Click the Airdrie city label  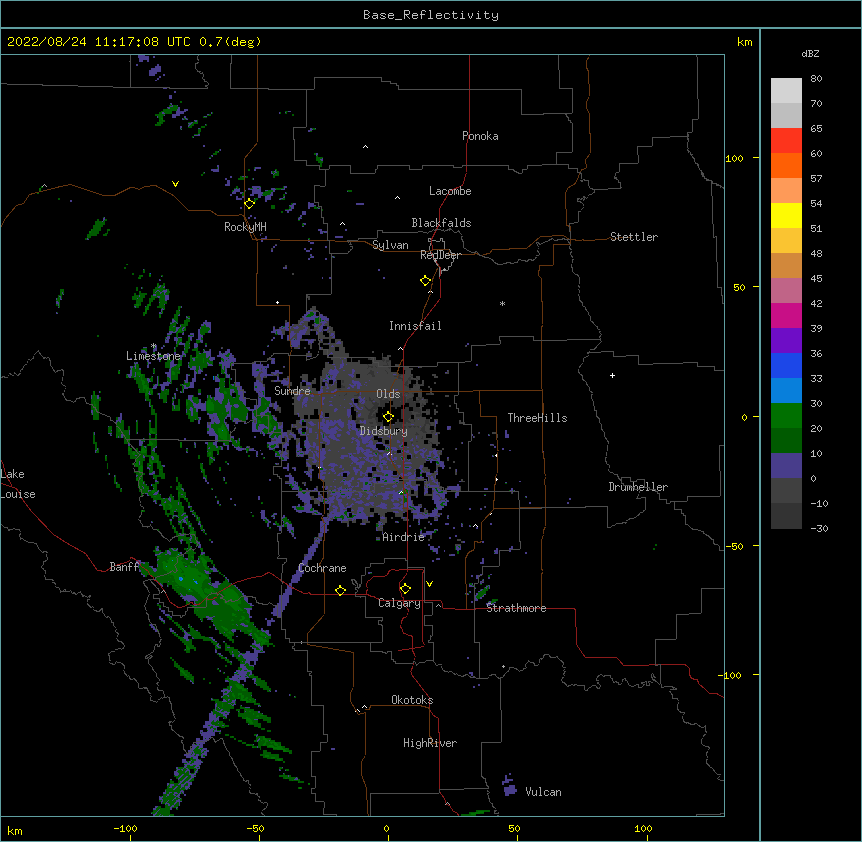tap(404, 537)
